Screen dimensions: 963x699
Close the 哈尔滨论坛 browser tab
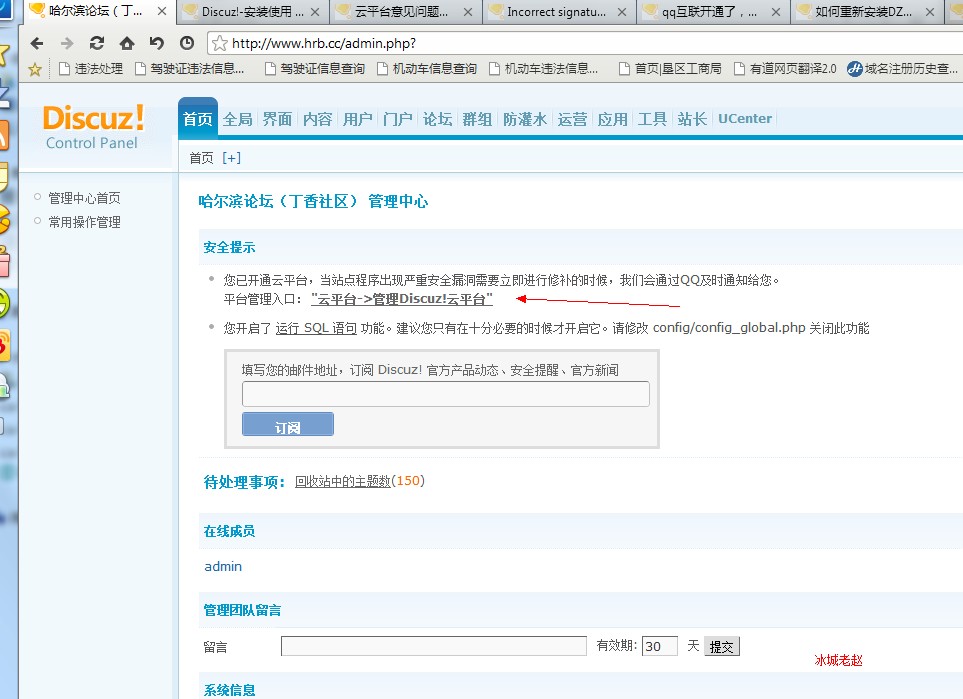pyautogui.click(x=162, y=11)
